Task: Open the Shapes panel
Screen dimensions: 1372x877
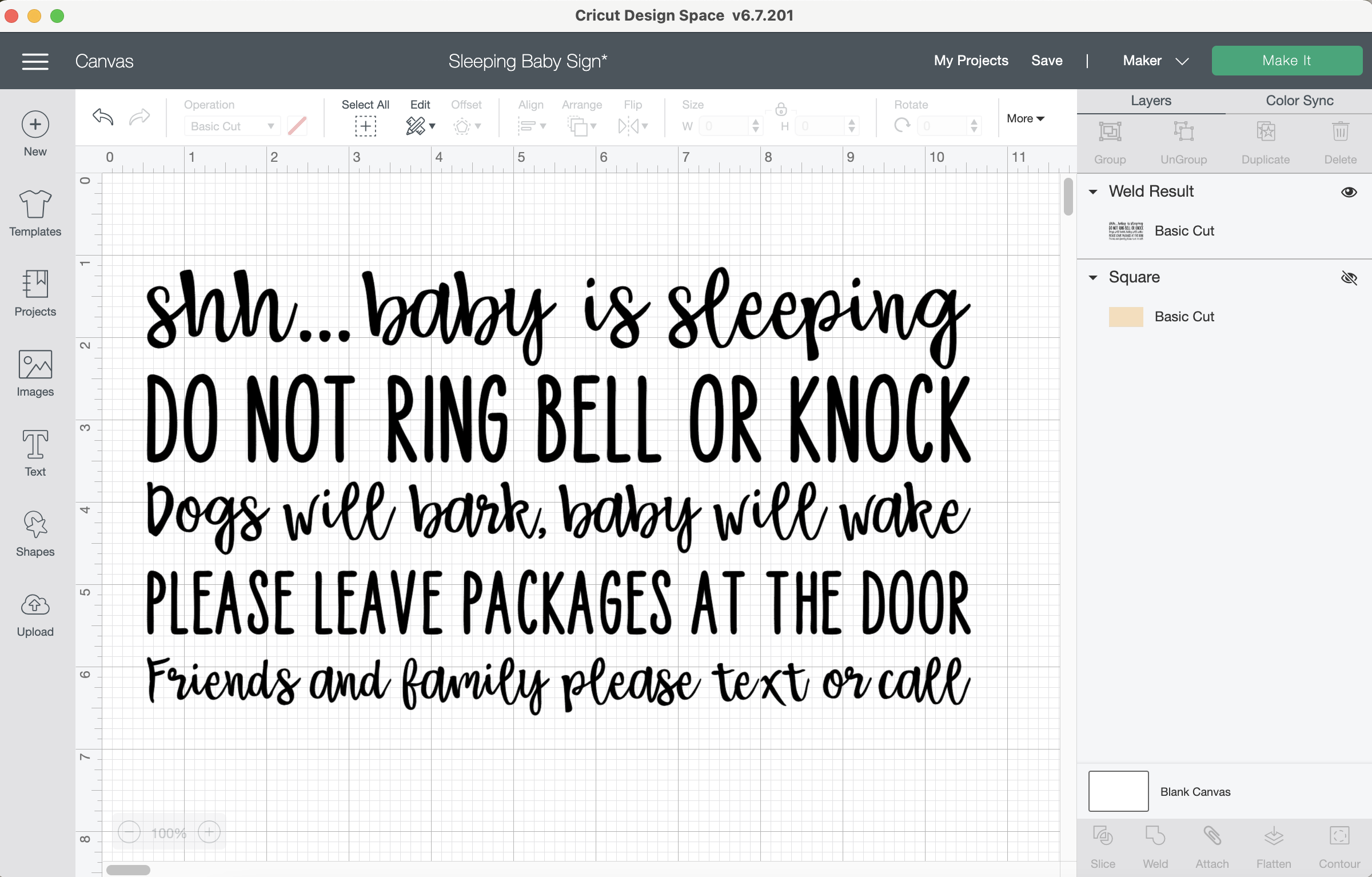Action: click(35, 534)
